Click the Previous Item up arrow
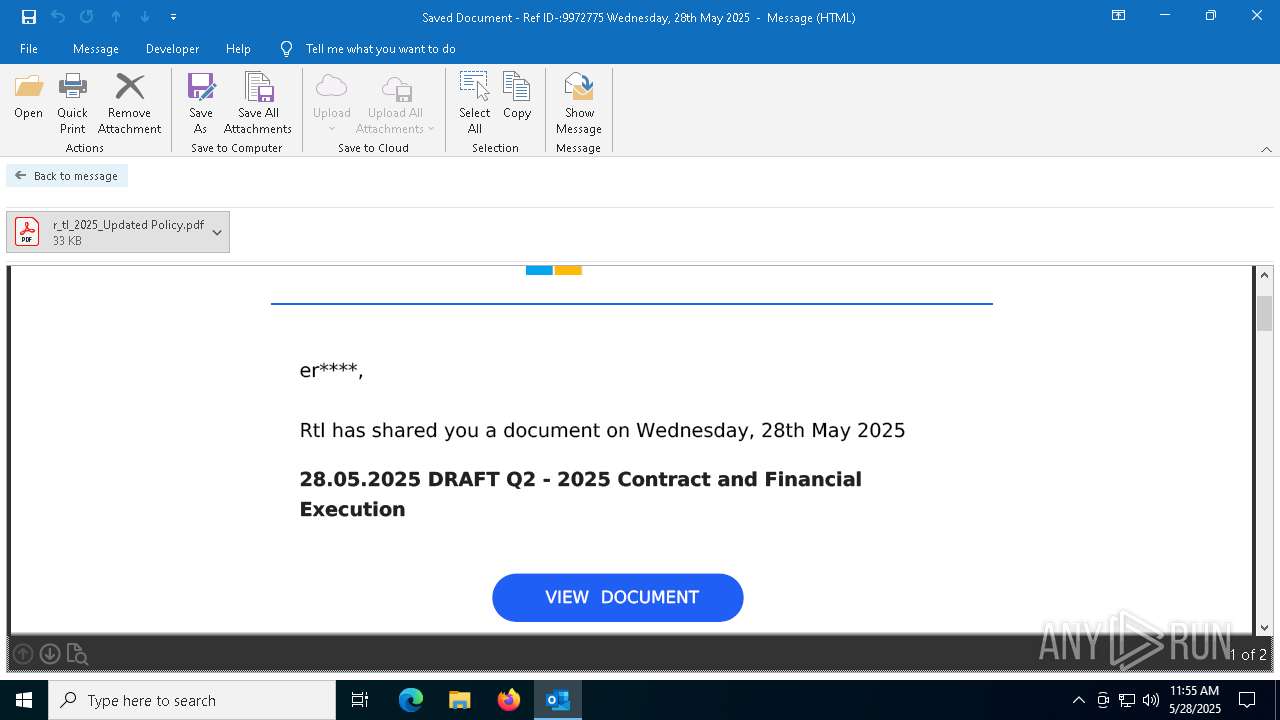1280x720 pixels. 116,17
